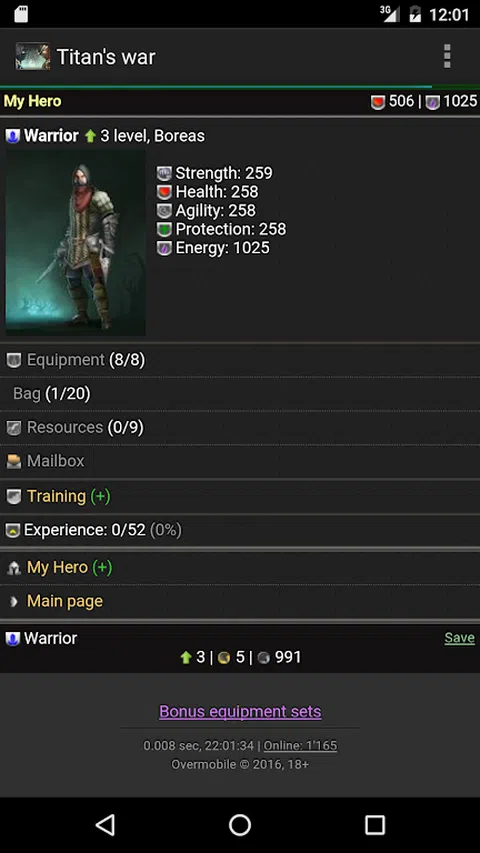Open Equipment (8/8) list

point(240,360)
